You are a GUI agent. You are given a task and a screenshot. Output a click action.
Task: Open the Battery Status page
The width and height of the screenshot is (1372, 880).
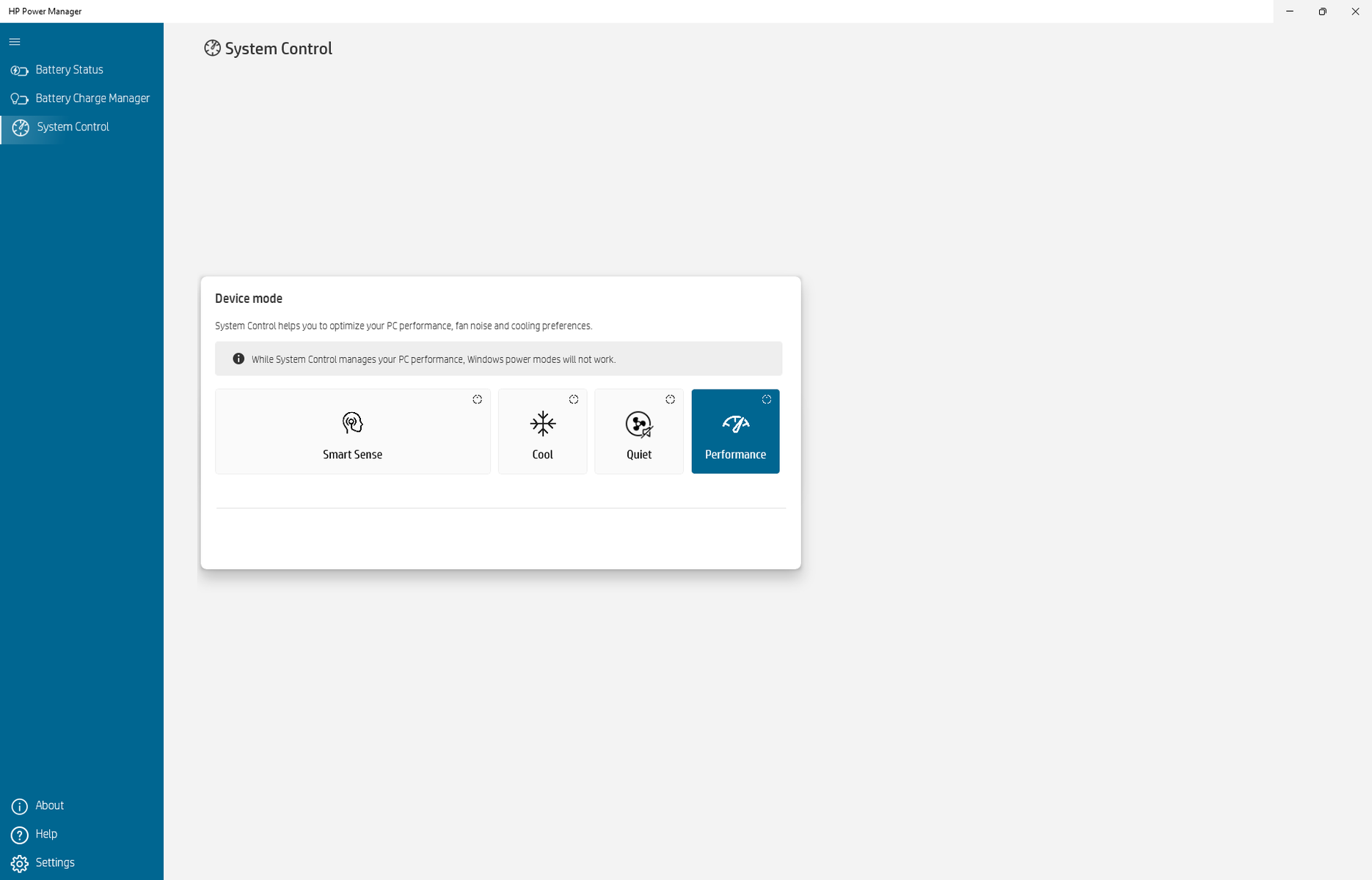click(81, 70)
